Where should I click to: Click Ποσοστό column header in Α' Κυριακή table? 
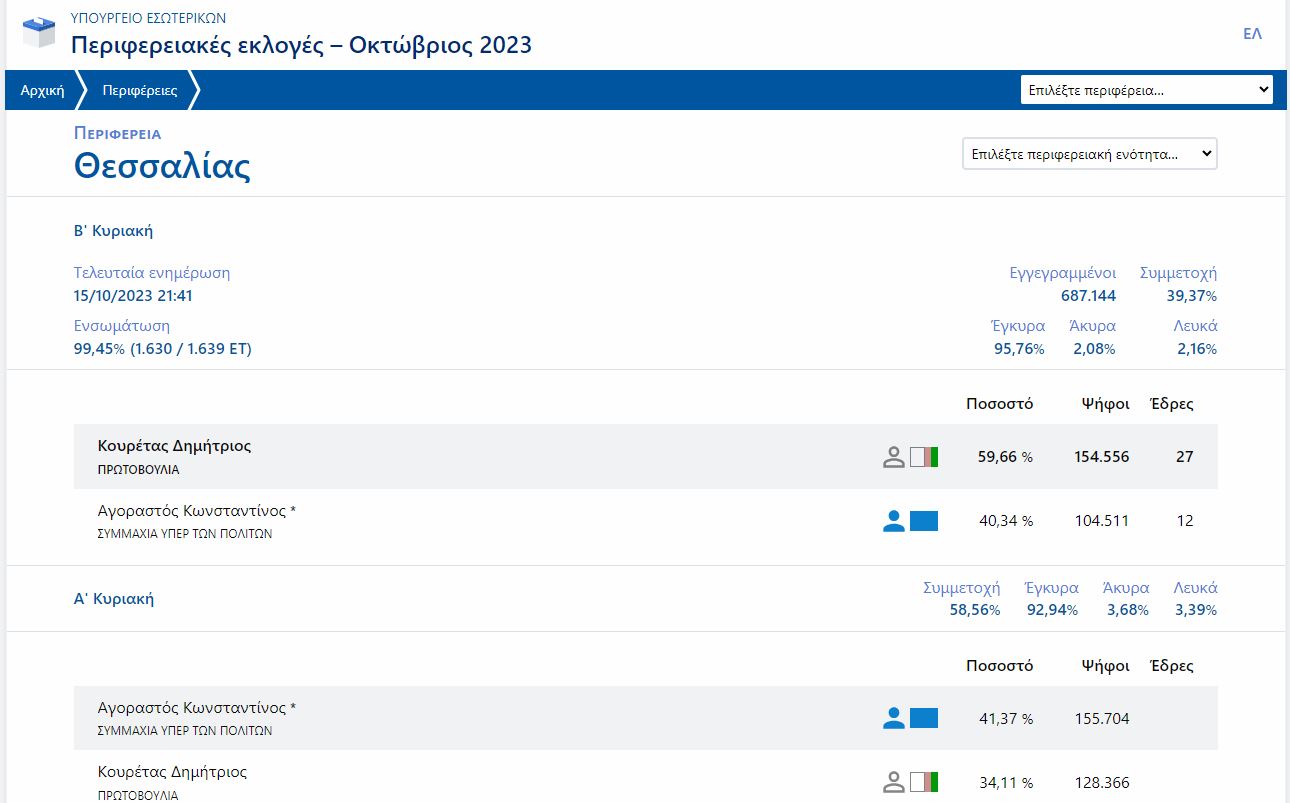tap(1000, 665)
